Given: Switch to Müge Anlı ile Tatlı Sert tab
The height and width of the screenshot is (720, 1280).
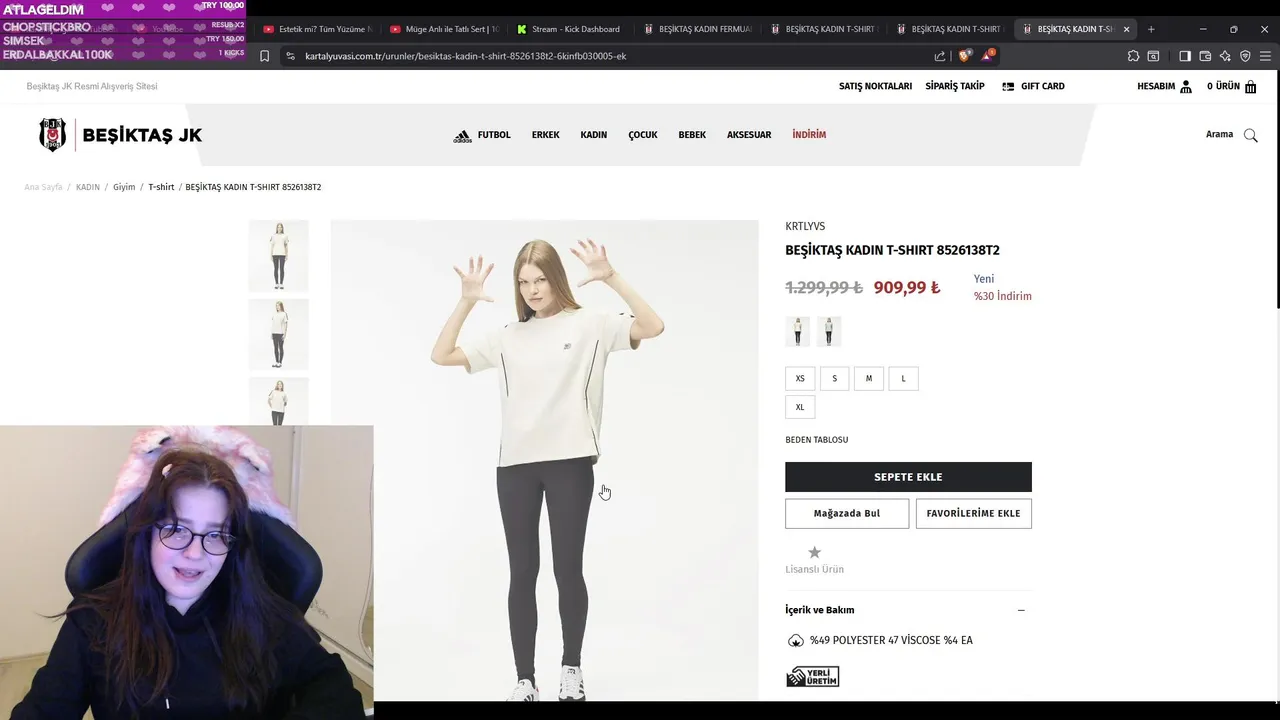Looking at the screenshot, I should pos(444,29).
